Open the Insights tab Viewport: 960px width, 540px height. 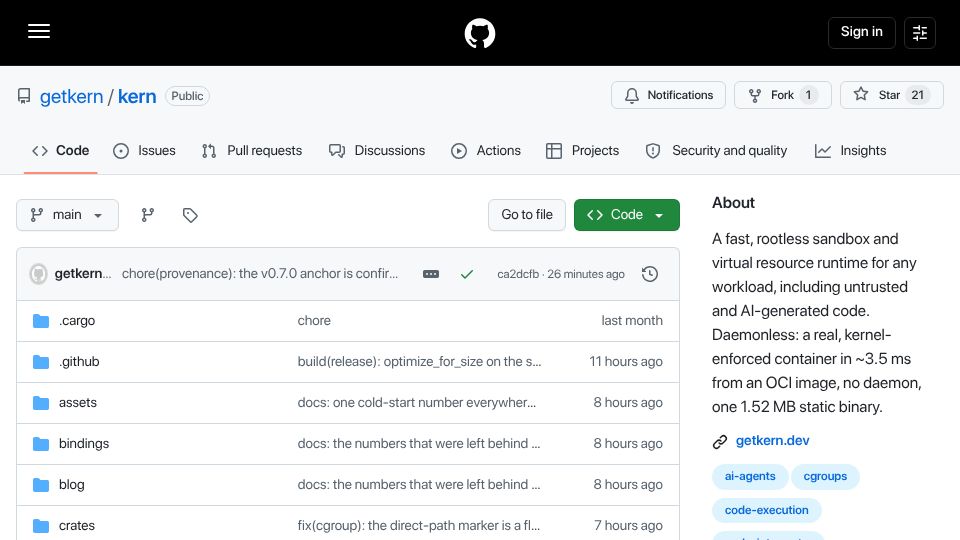coord(850,151)
